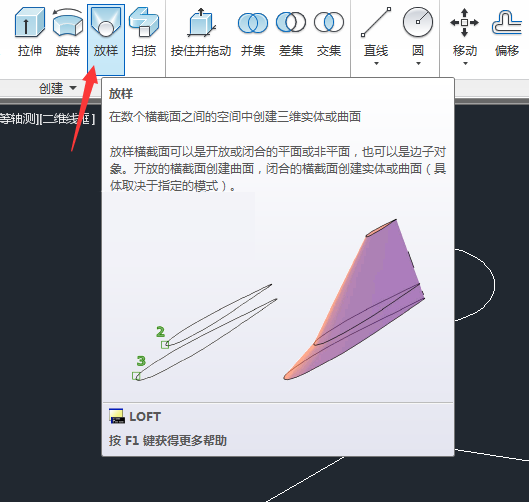The height and width of the screenshot is (502, 529).
Task: Select the 偏移 (Offset) tool
Action: pyautogui.click(x=507, y=32)
